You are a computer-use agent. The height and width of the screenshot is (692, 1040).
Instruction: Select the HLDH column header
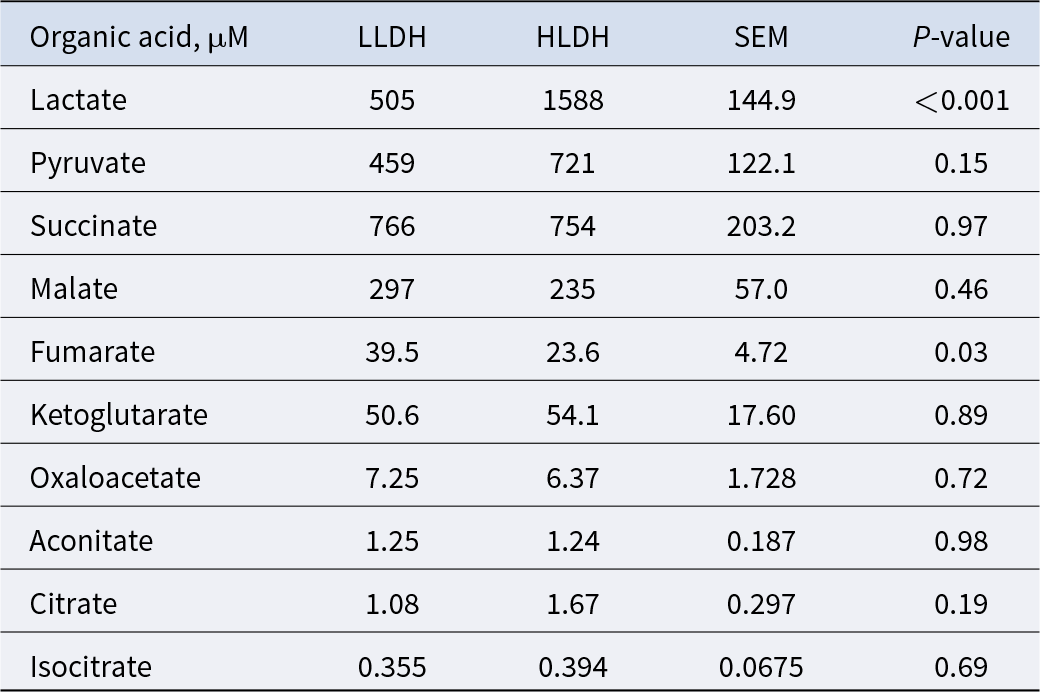(x=572, y=37)
